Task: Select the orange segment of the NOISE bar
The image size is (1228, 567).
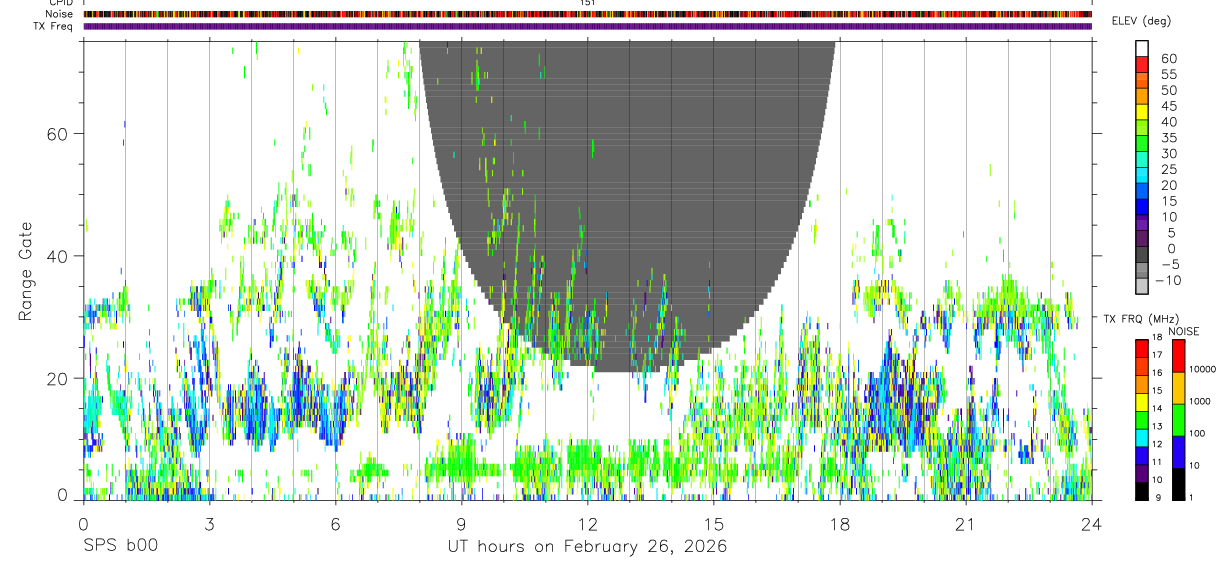Action: pos(1178,388)
